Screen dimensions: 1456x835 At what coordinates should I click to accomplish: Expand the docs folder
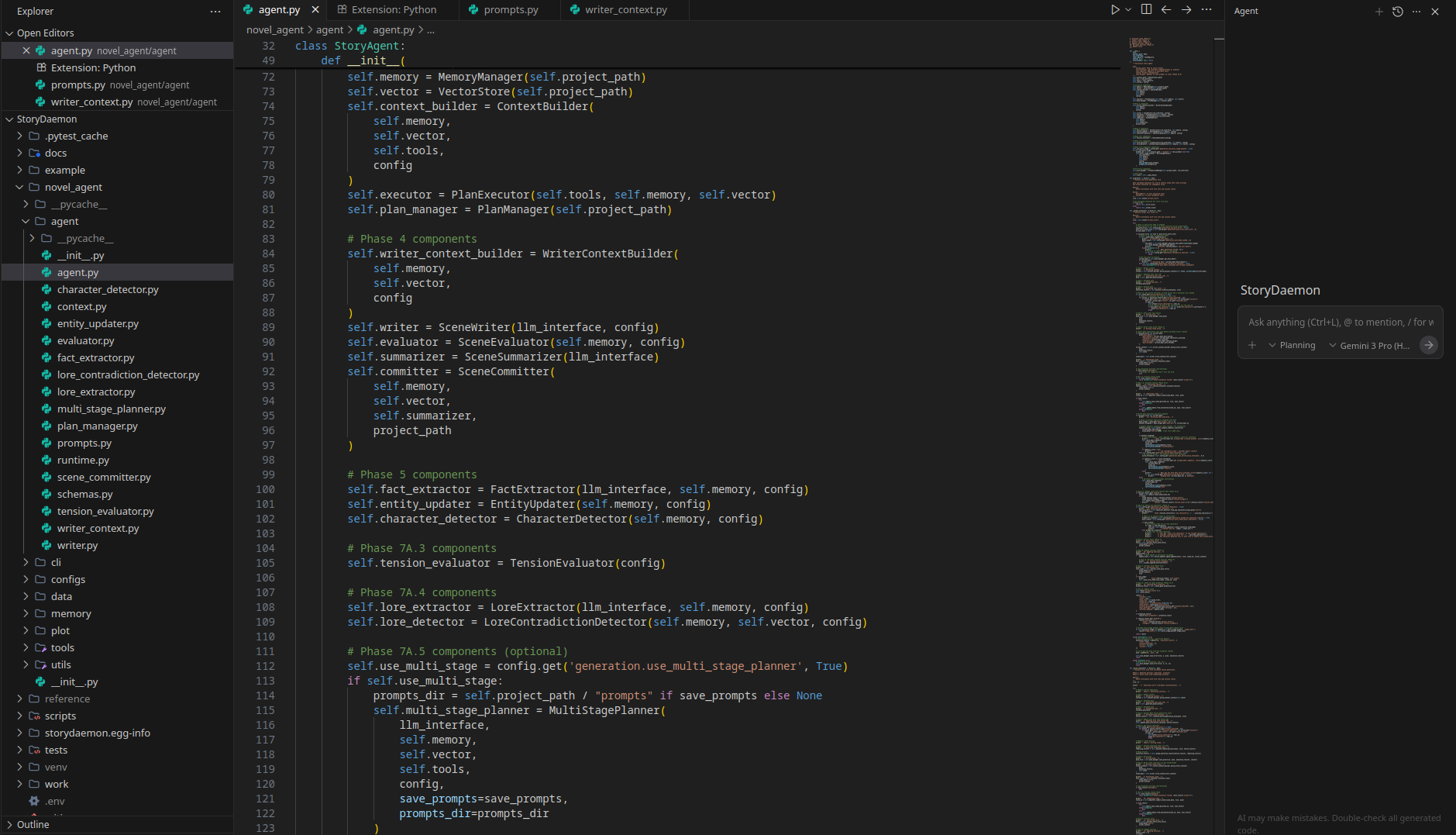(x=19, y=153)
